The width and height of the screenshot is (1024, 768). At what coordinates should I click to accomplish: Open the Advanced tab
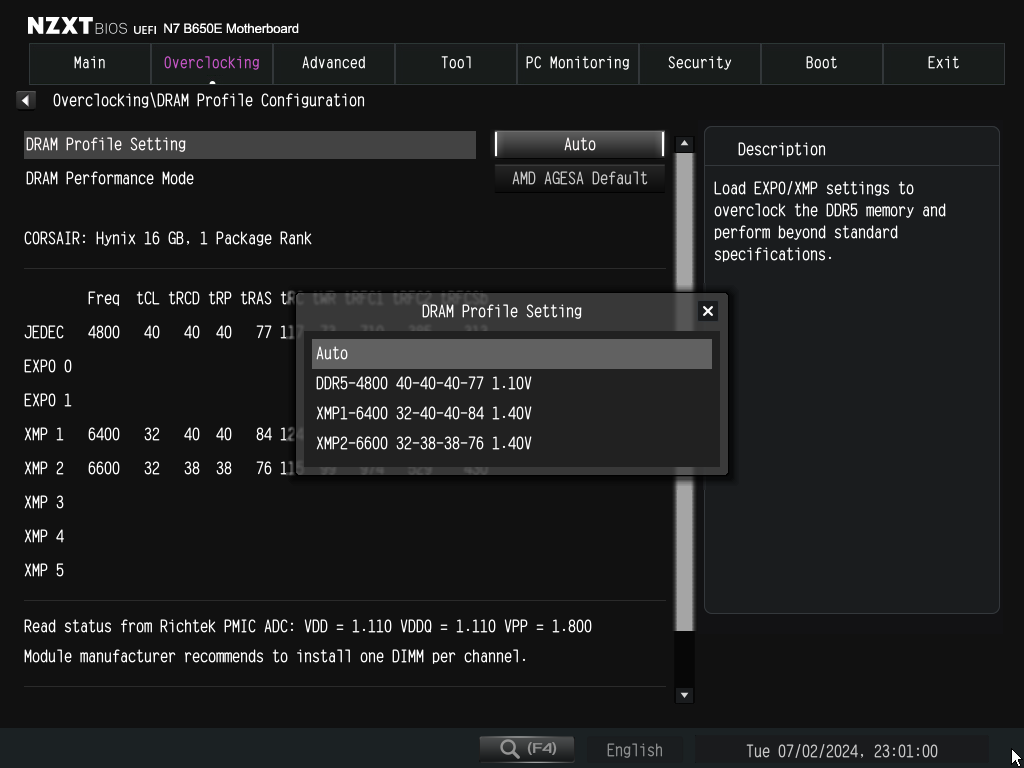click(x=334, y=63)
